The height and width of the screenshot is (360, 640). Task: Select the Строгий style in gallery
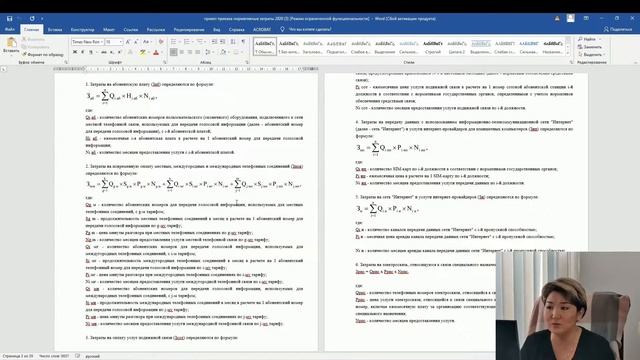click(x=433, y=47)
